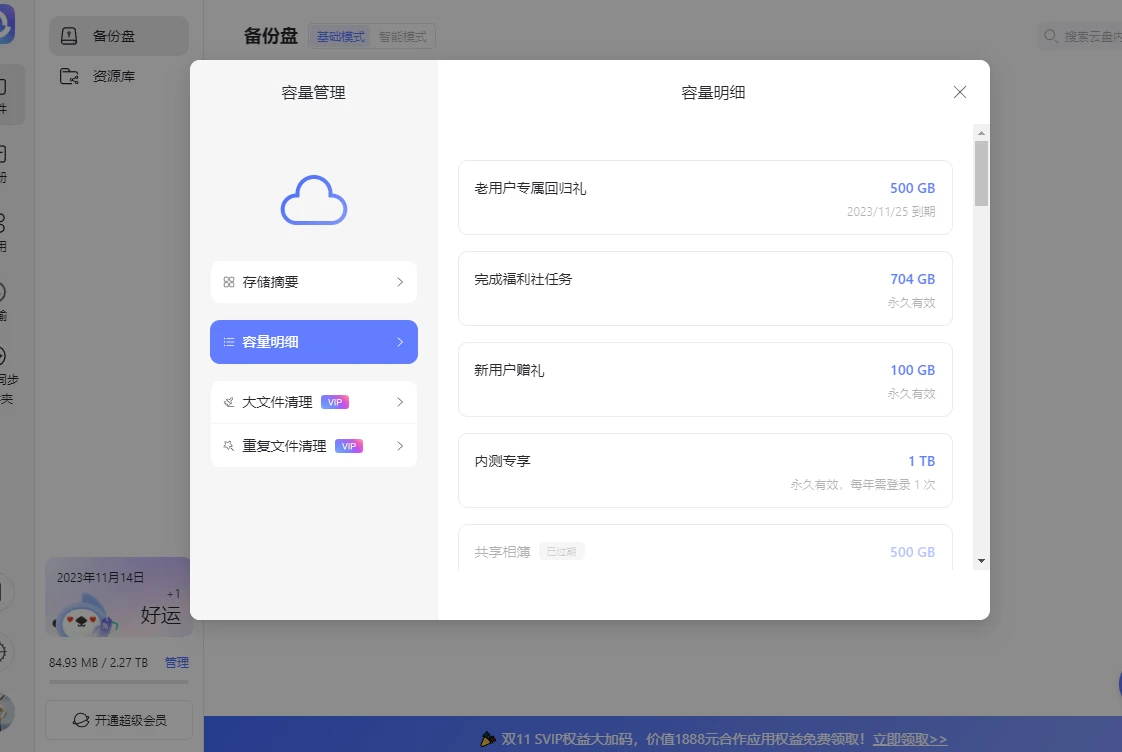
Task: Click the 资源库 folder icon
Action: point(69,76)
